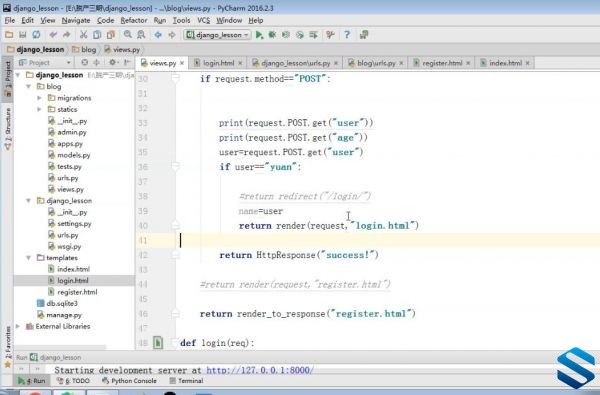Close the views.py editor tab
Screen dimensions: 600x395
(182, 63)
